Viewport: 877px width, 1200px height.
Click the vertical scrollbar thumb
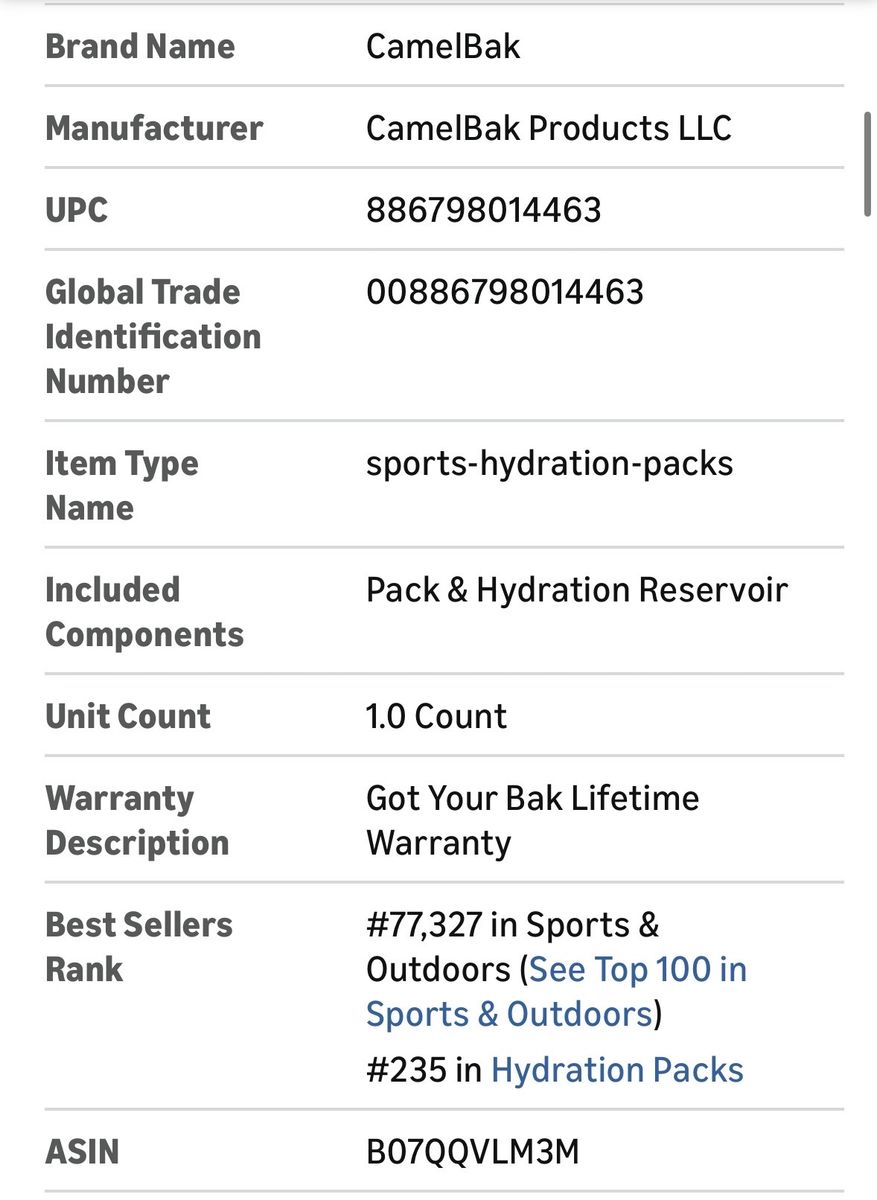(868, 162)
